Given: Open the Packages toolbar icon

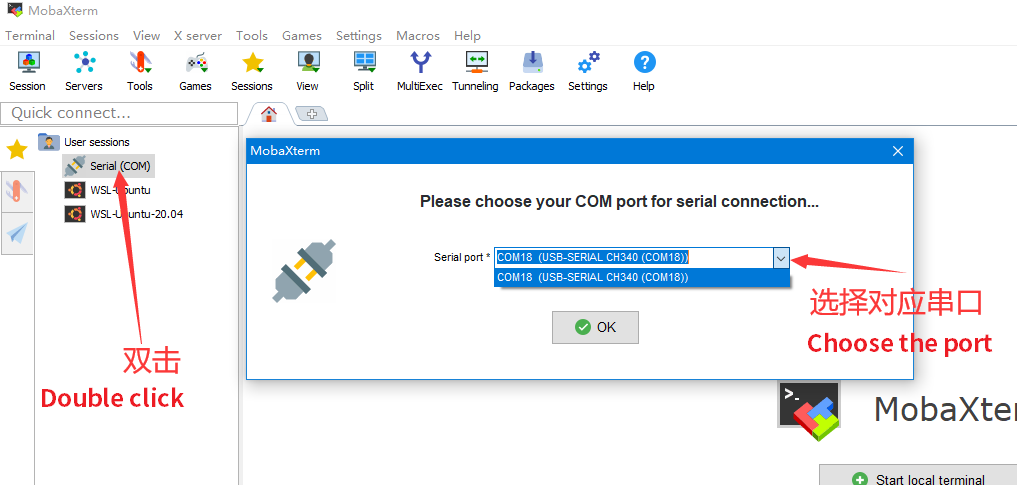Looking at the screenshot, I should pos(532,70).
